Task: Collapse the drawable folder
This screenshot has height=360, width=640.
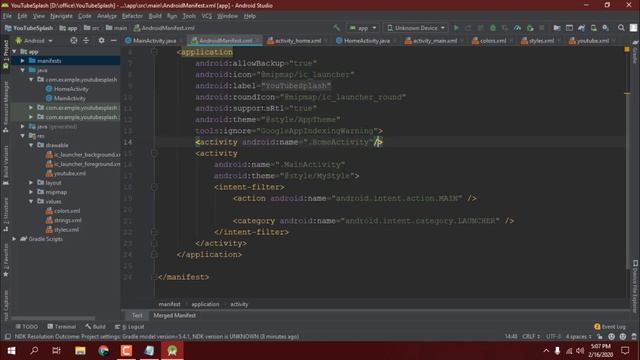Action: [31, 145]
